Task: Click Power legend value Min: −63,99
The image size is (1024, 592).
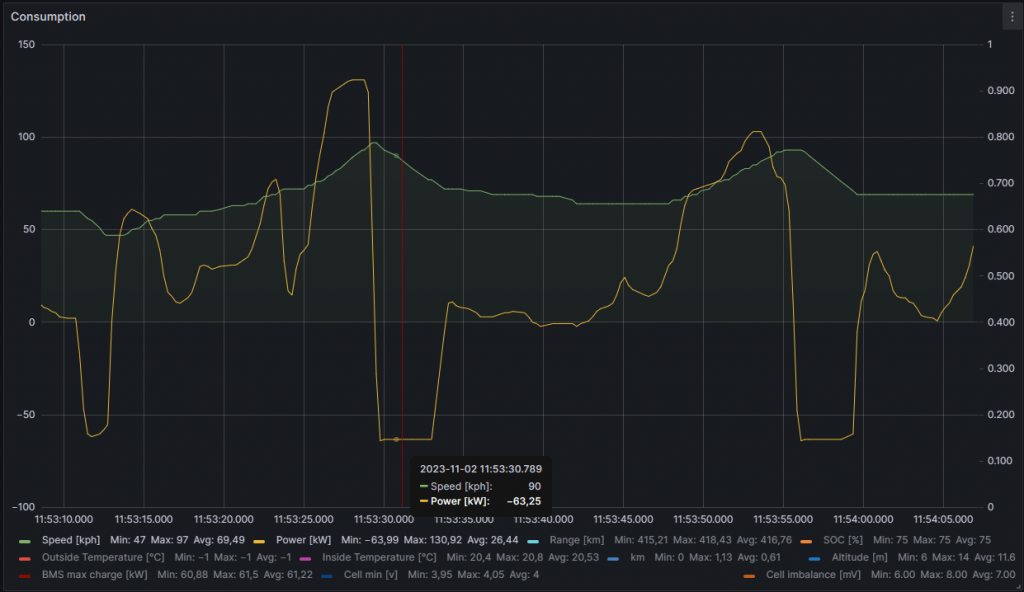Action: 370,540
